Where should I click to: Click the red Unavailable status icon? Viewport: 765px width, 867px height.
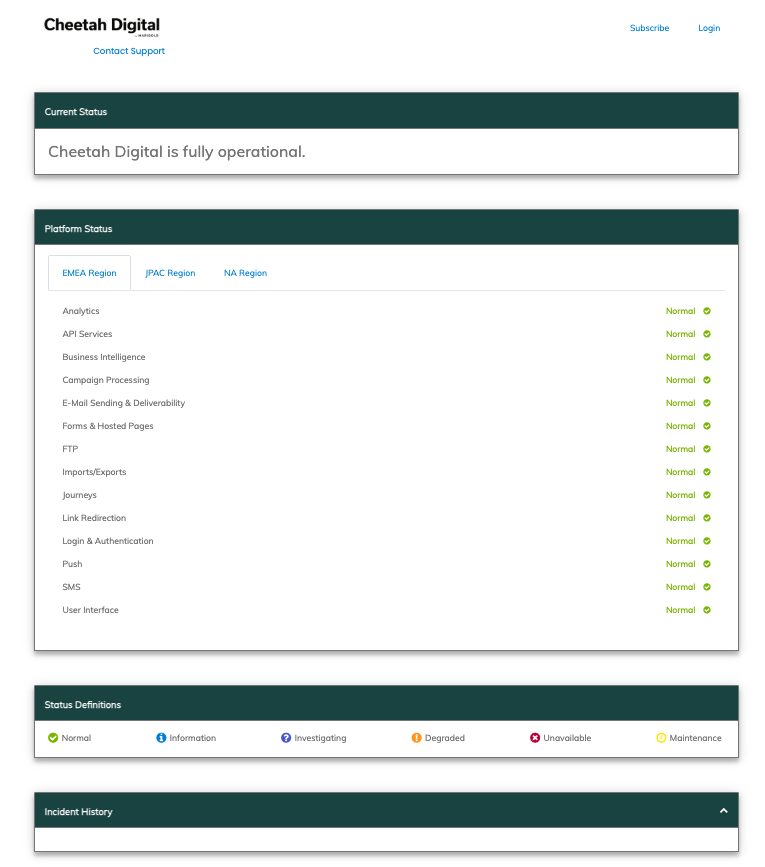[535, 738]
